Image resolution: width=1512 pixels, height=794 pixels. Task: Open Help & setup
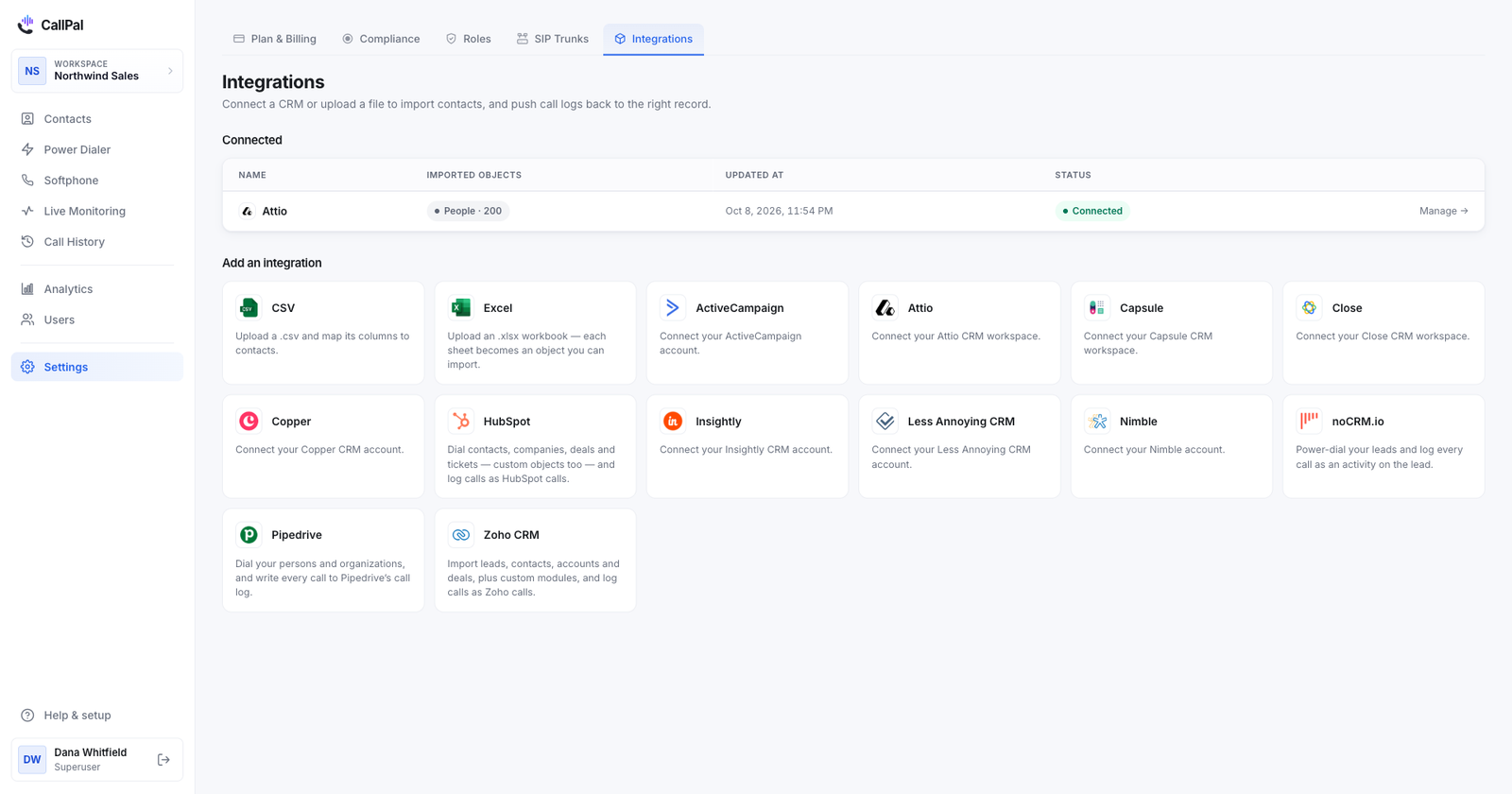point(97,716)
